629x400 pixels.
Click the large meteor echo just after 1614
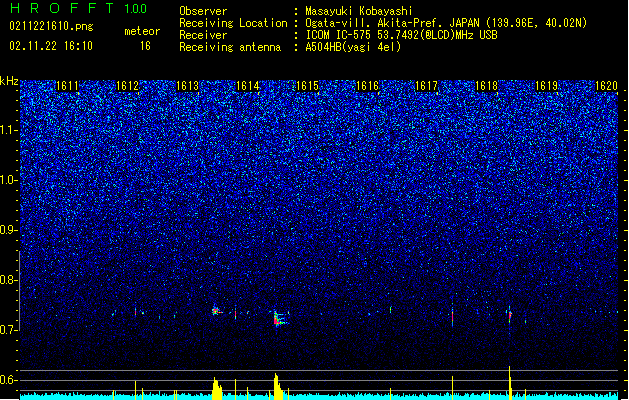tap(279, 319)
